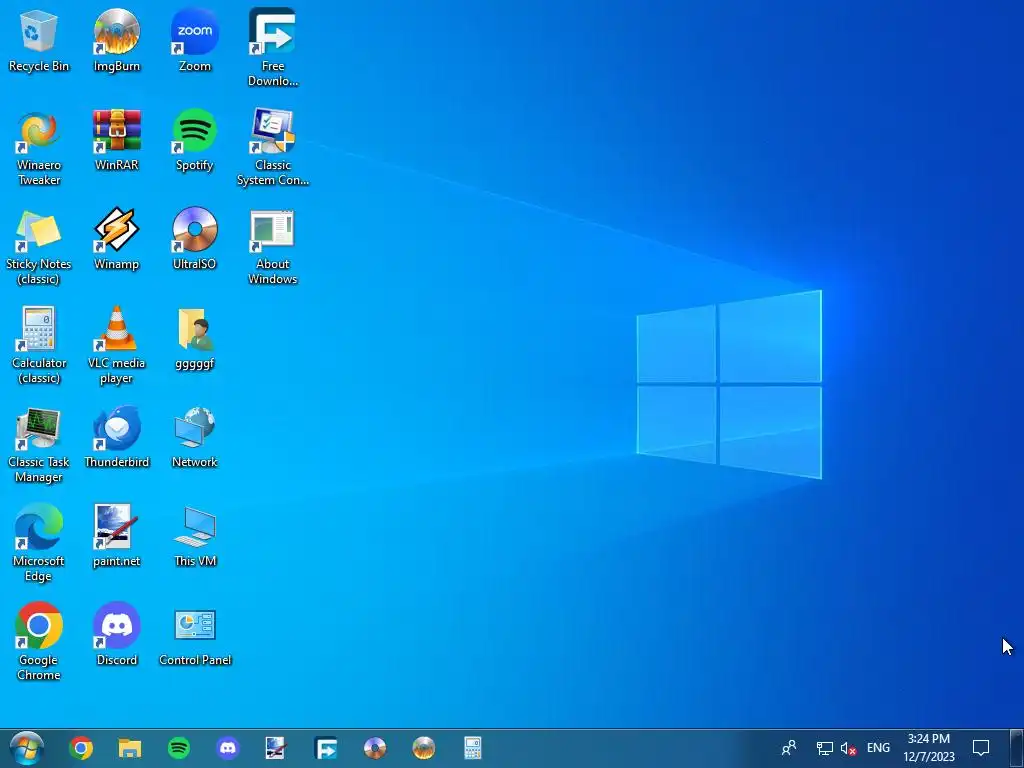Viewport: 1024px width, 768px height.
Task: Launch Calculator from the taskbar
Action: 473,748
